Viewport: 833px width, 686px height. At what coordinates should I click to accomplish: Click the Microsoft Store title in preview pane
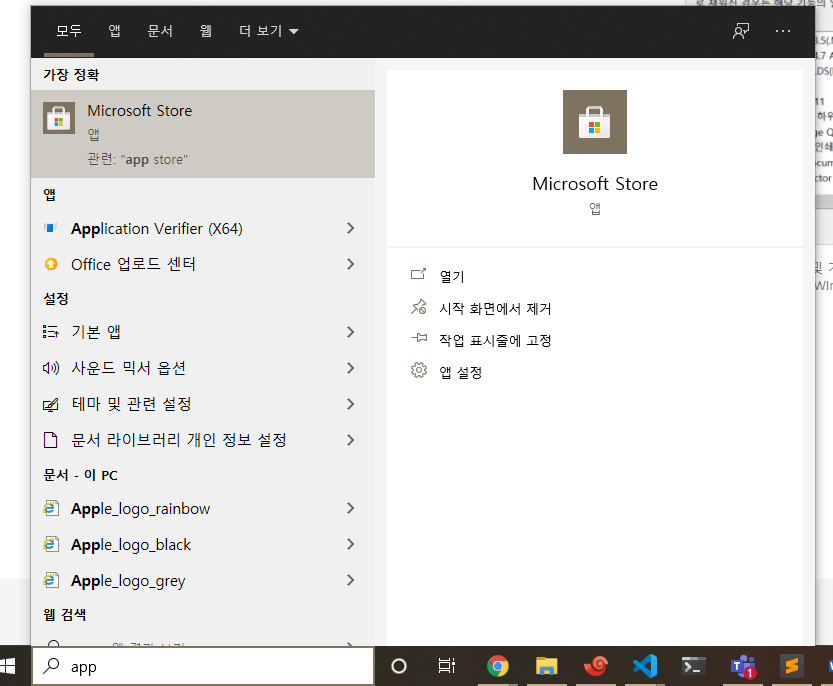click(595, 184)
